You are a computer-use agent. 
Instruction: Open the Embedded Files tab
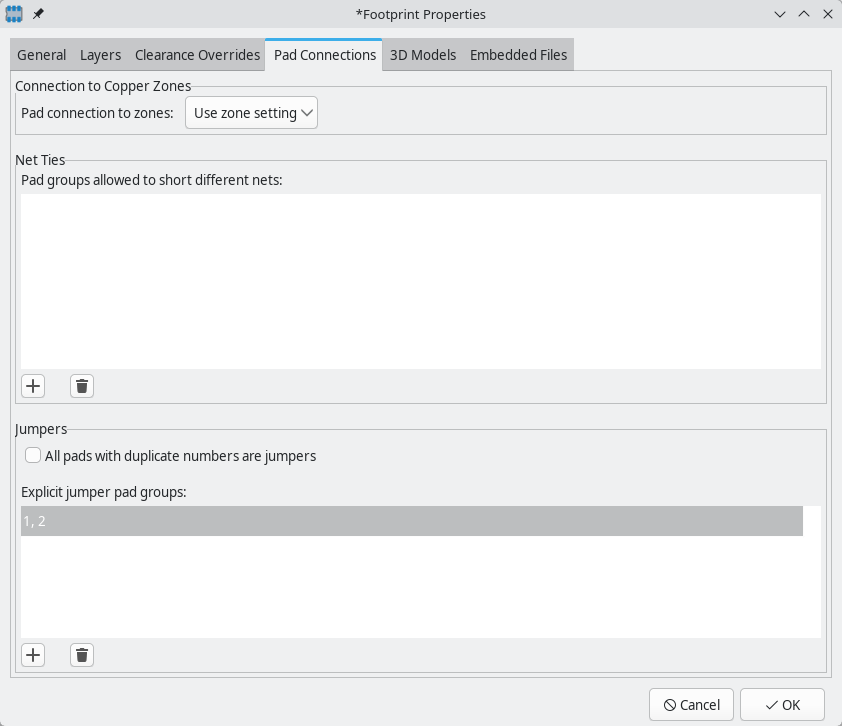[x=518, y=55]
